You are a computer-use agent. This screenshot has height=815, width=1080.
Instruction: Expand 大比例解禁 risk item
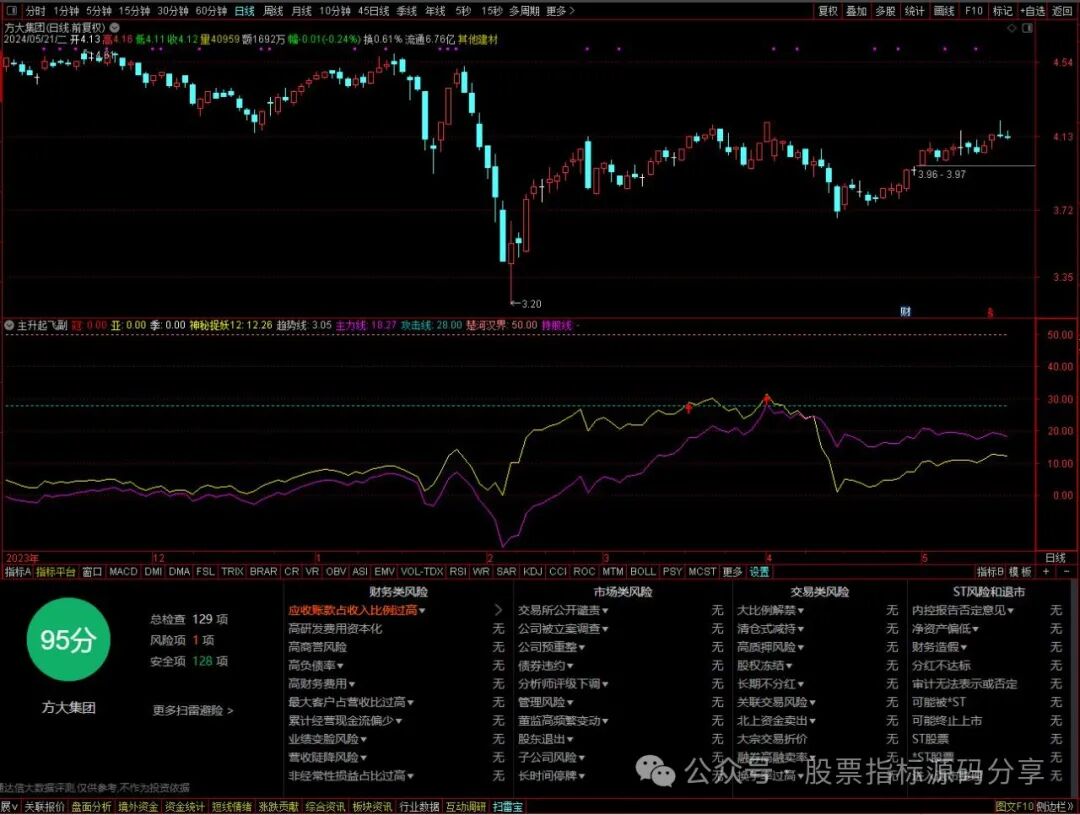tap(771, 610)
